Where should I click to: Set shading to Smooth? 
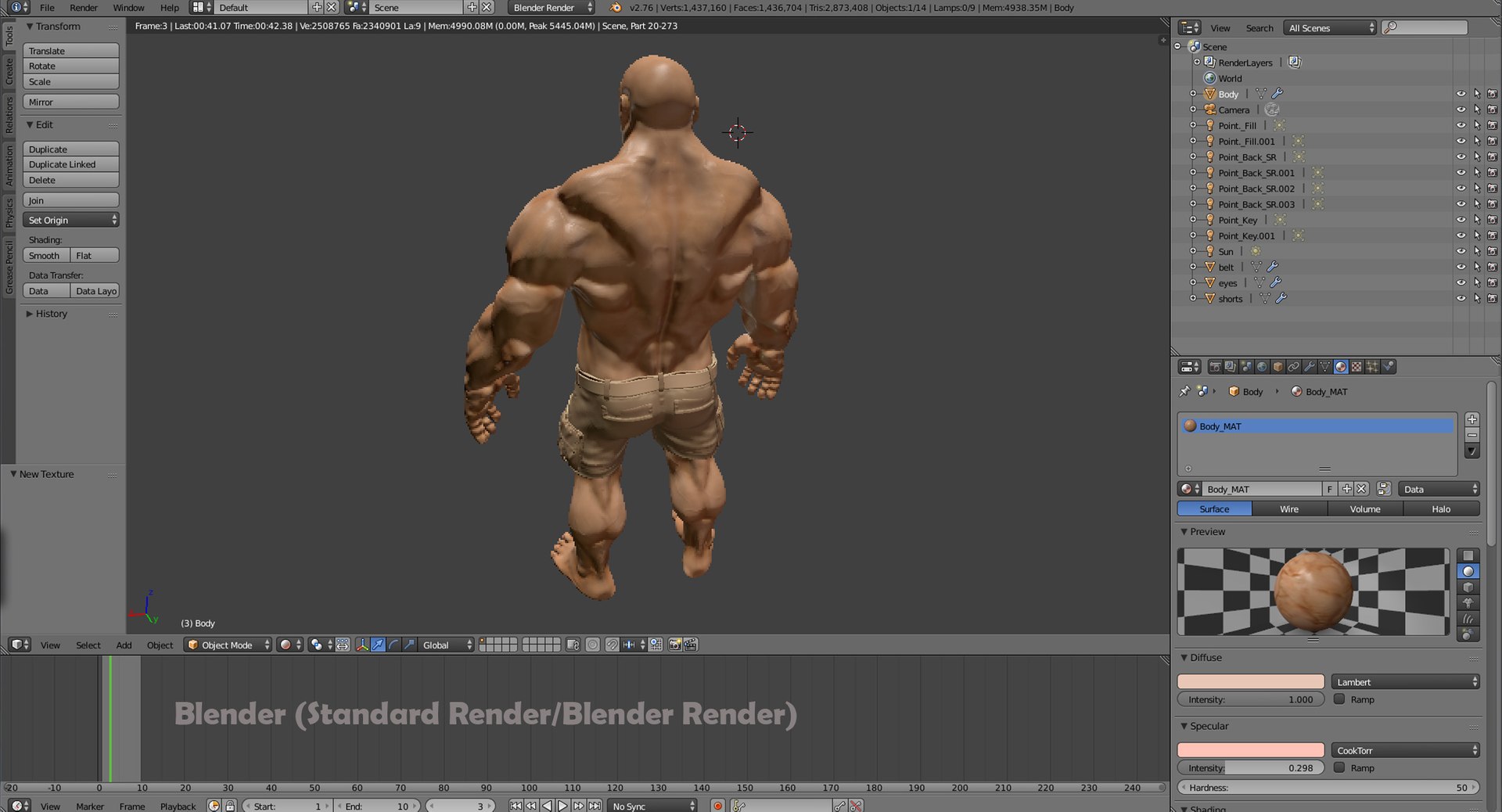[46, 255]
